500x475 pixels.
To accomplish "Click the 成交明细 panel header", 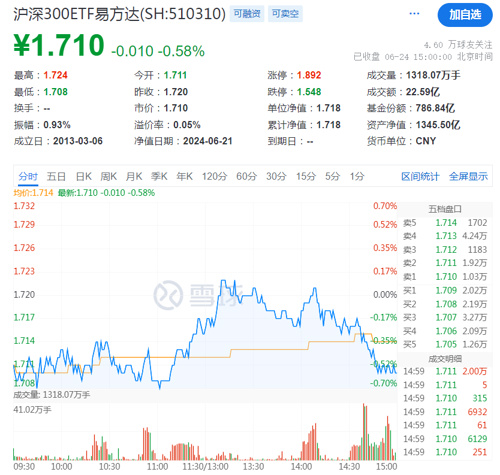I will (x=445, y=359).
